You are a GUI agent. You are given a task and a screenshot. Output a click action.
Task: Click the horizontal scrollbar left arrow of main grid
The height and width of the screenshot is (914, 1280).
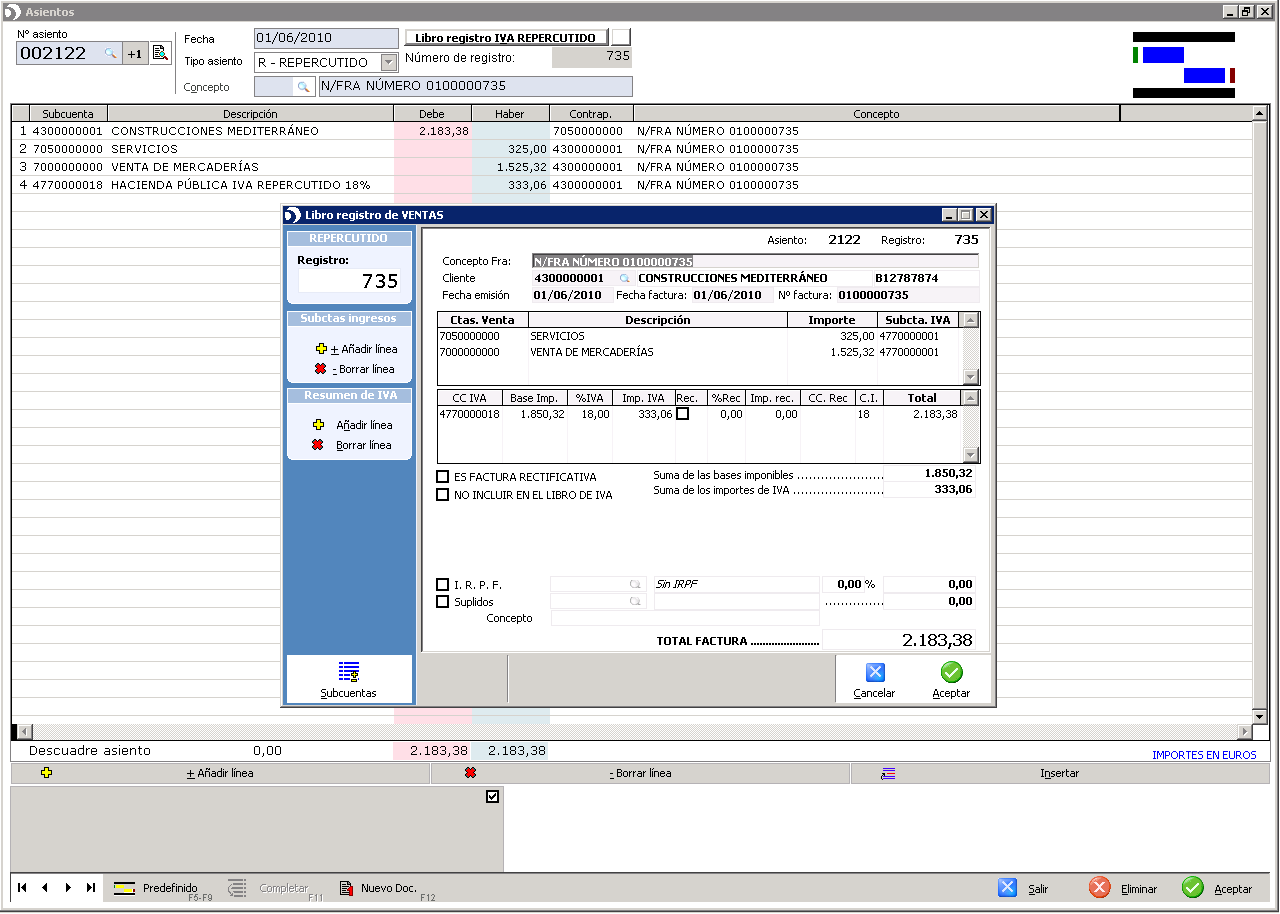[x=26, y=732]
